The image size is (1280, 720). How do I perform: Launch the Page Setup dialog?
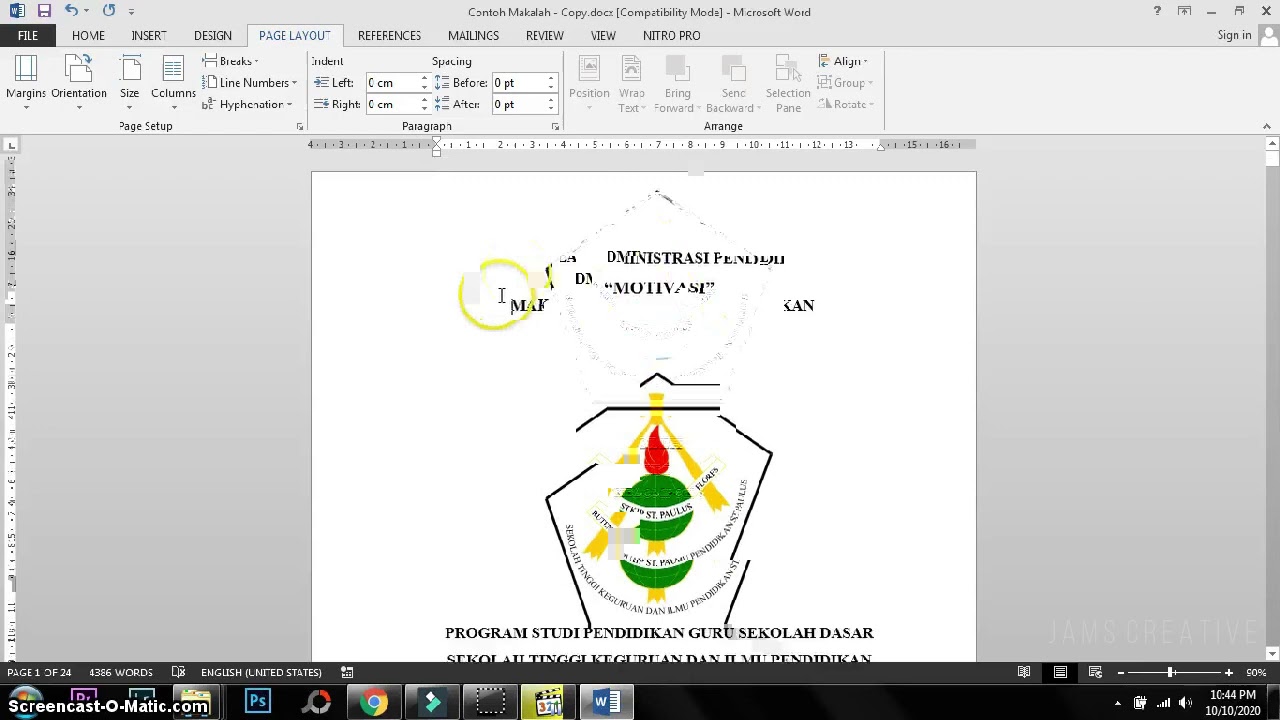click(x=299, y=127)
